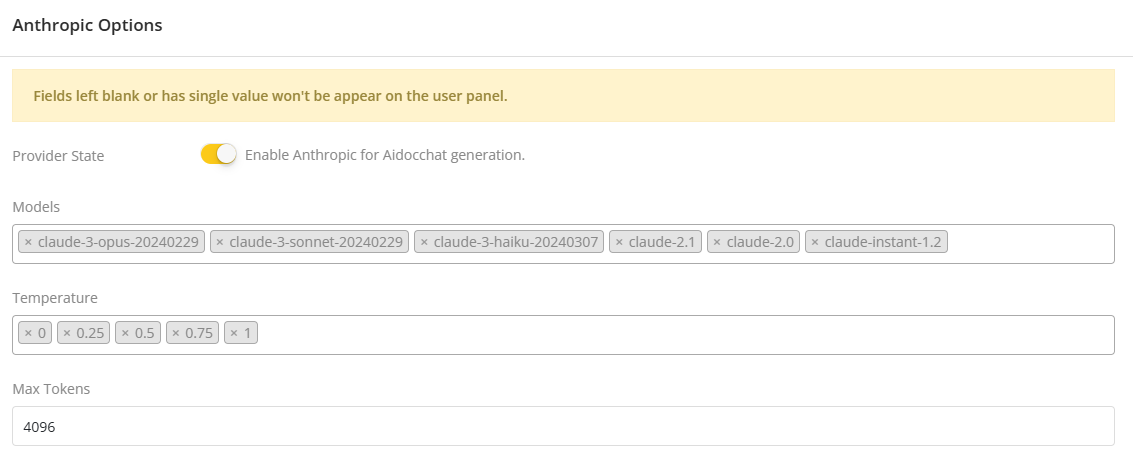This screenshot has width=1133, height=457.
Task: Delete temperature value 0.5 via × icon
Action: click(125, 333)
